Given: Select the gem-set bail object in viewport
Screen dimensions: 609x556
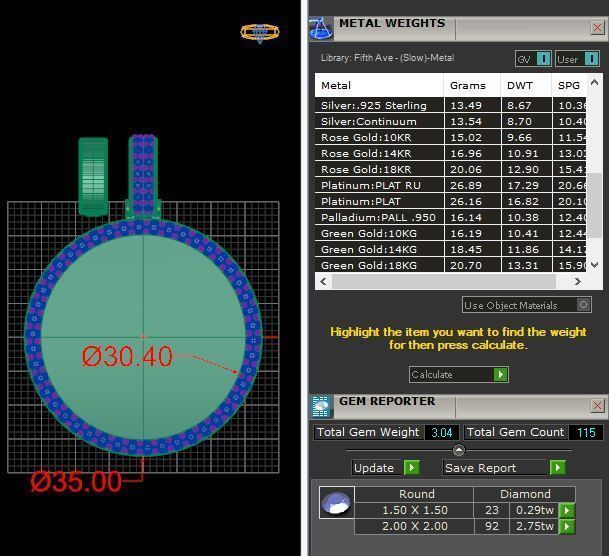Looking at the screenshot, I should coord(143,175).
